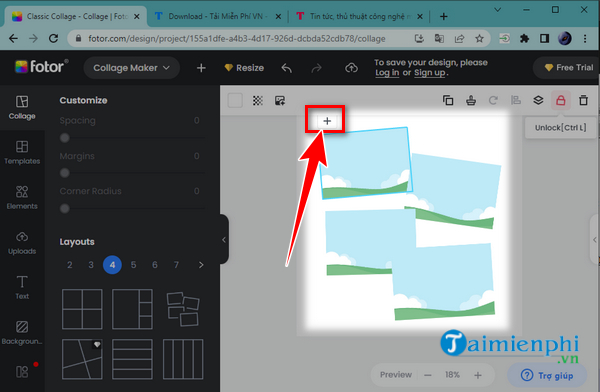Open Chrome three-dot menu
Image resolution: width=600 pixels, height=392 pixels.
585,38
